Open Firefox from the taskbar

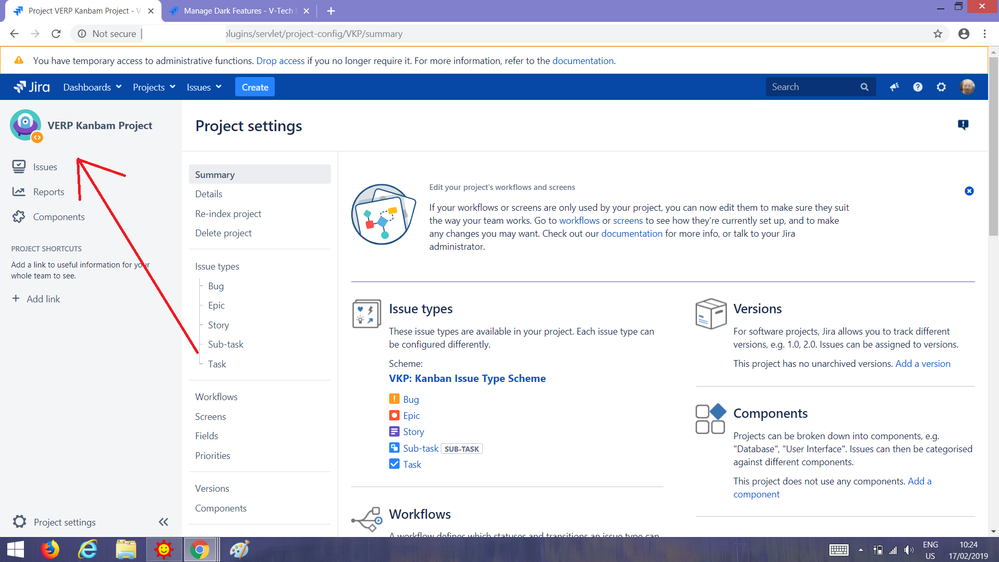(50, 549)
